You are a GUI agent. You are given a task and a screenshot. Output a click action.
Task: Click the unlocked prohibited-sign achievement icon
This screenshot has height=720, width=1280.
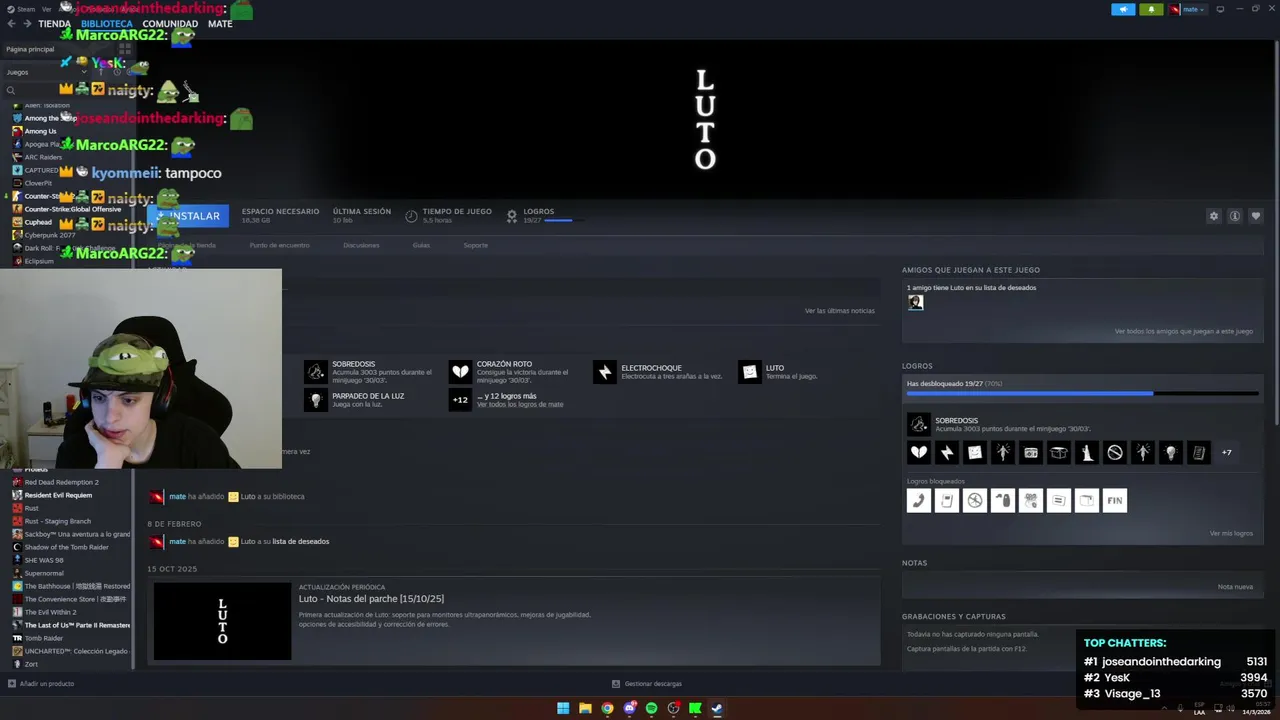coord(1115,452)
